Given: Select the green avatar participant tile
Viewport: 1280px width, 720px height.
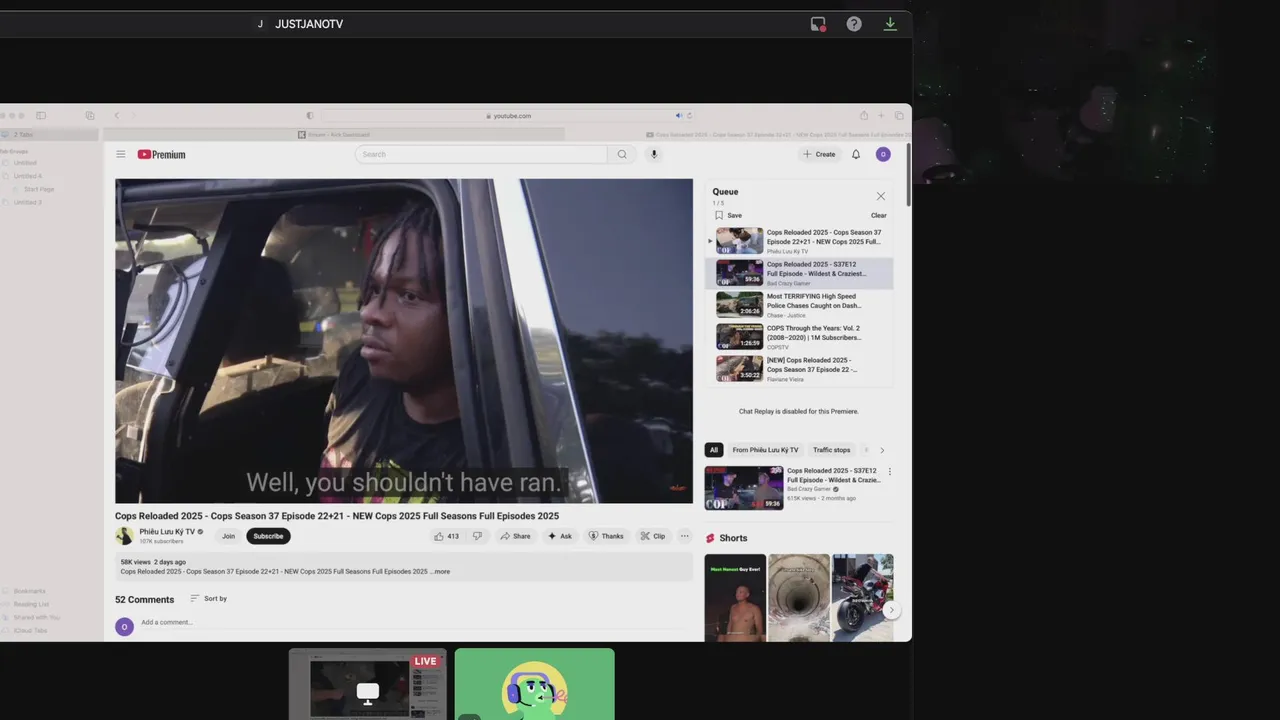Looking at the screenshot, I should pyautogui.click(x=535, y=684).
